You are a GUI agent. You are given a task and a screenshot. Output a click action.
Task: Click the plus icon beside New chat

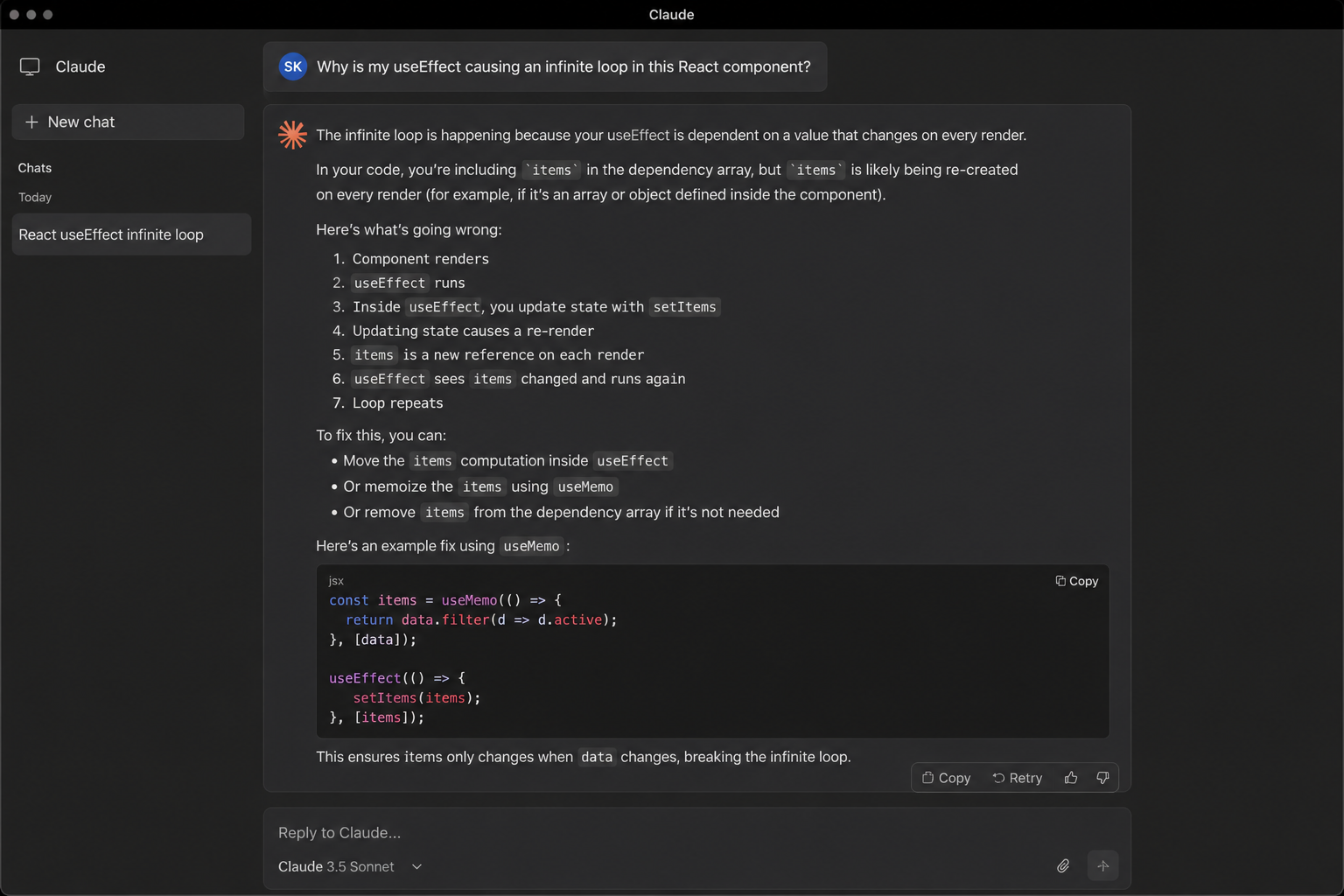31,122
